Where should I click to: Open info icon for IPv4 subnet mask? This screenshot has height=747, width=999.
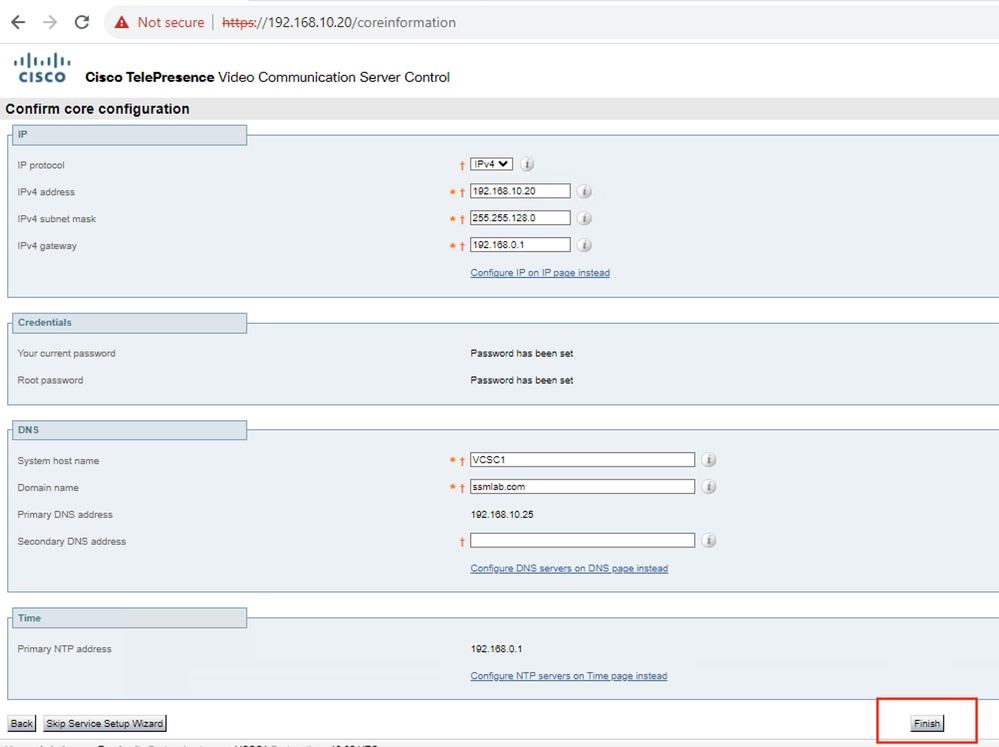click(x=584, y=218)
